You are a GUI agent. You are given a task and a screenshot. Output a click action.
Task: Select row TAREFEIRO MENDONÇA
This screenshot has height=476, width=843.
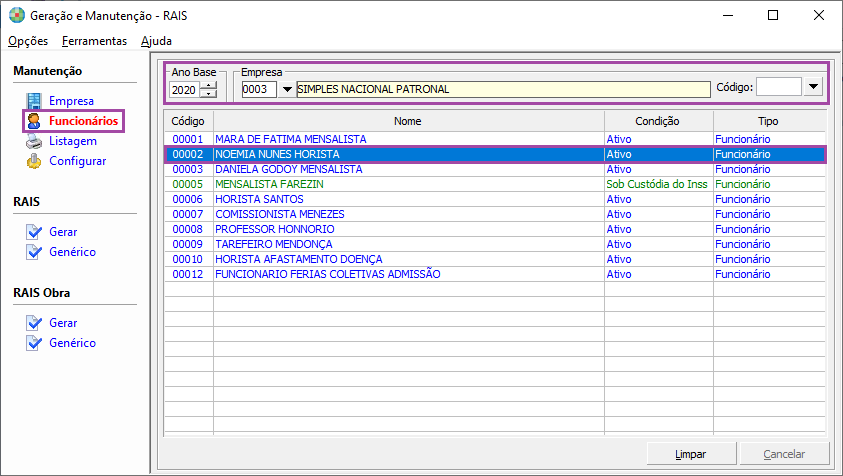(x=495, y=244)
